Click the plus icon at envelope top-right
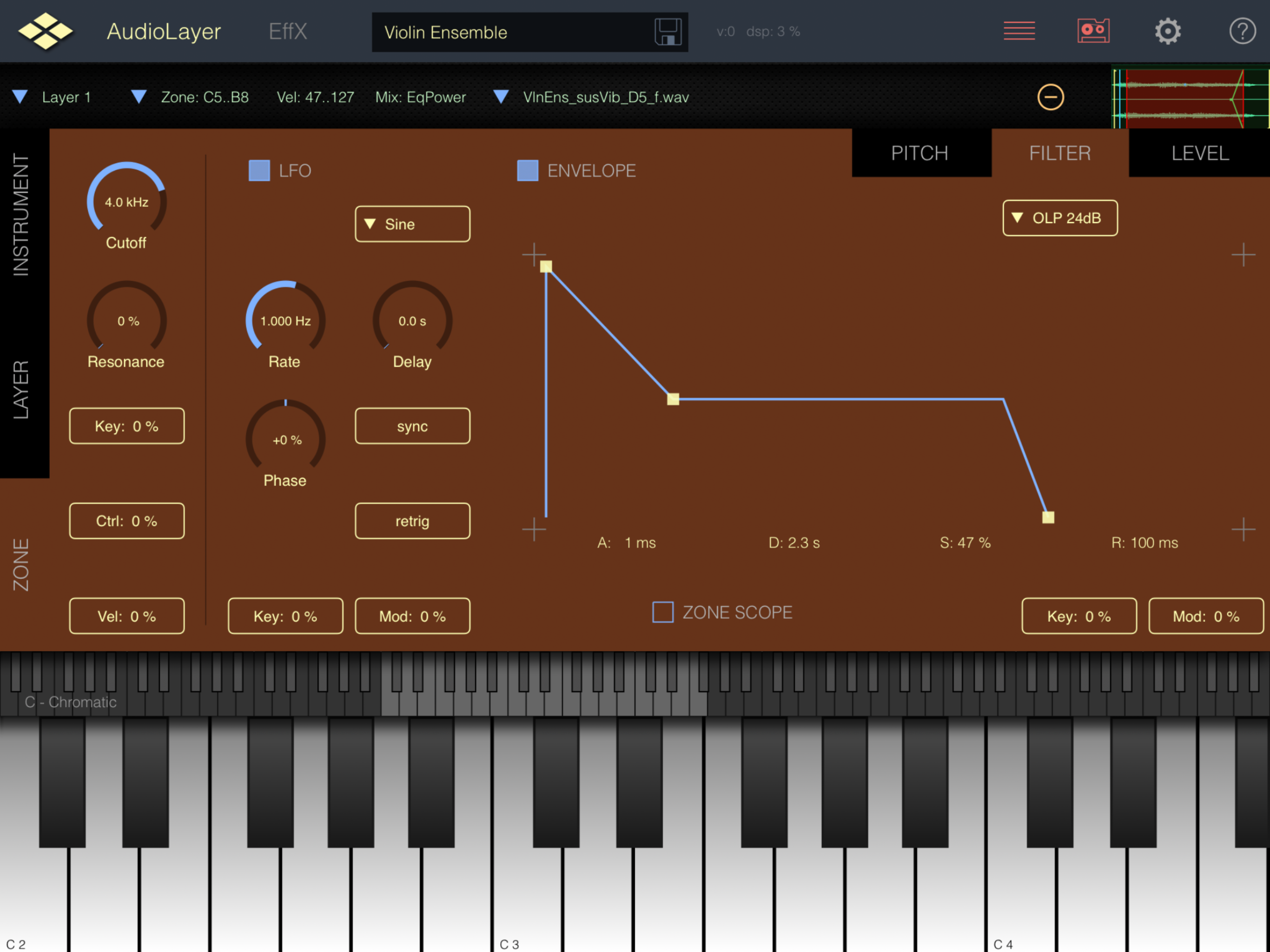1270x952 pixels. tap(1243, 254)
